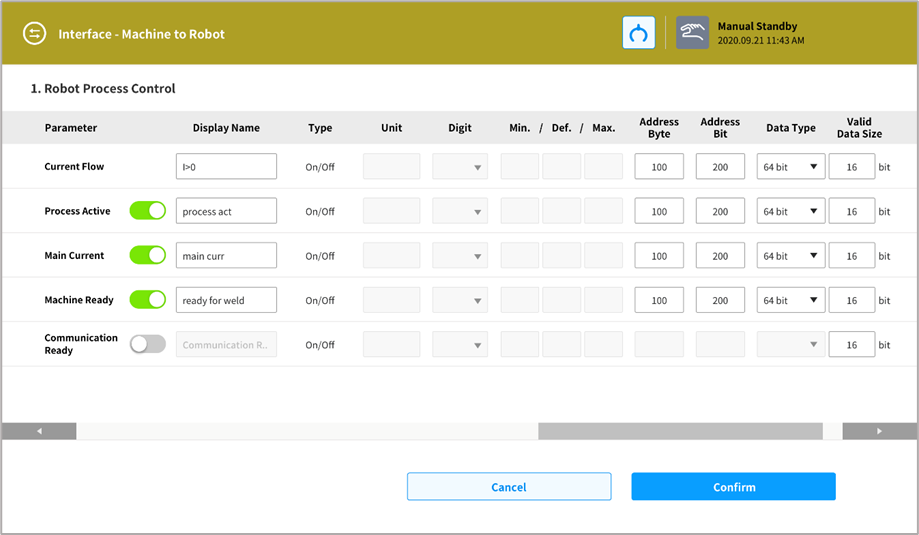Click the blue refresh loop icon
Viewport: 919px width, 535px height.
point(638,33)
